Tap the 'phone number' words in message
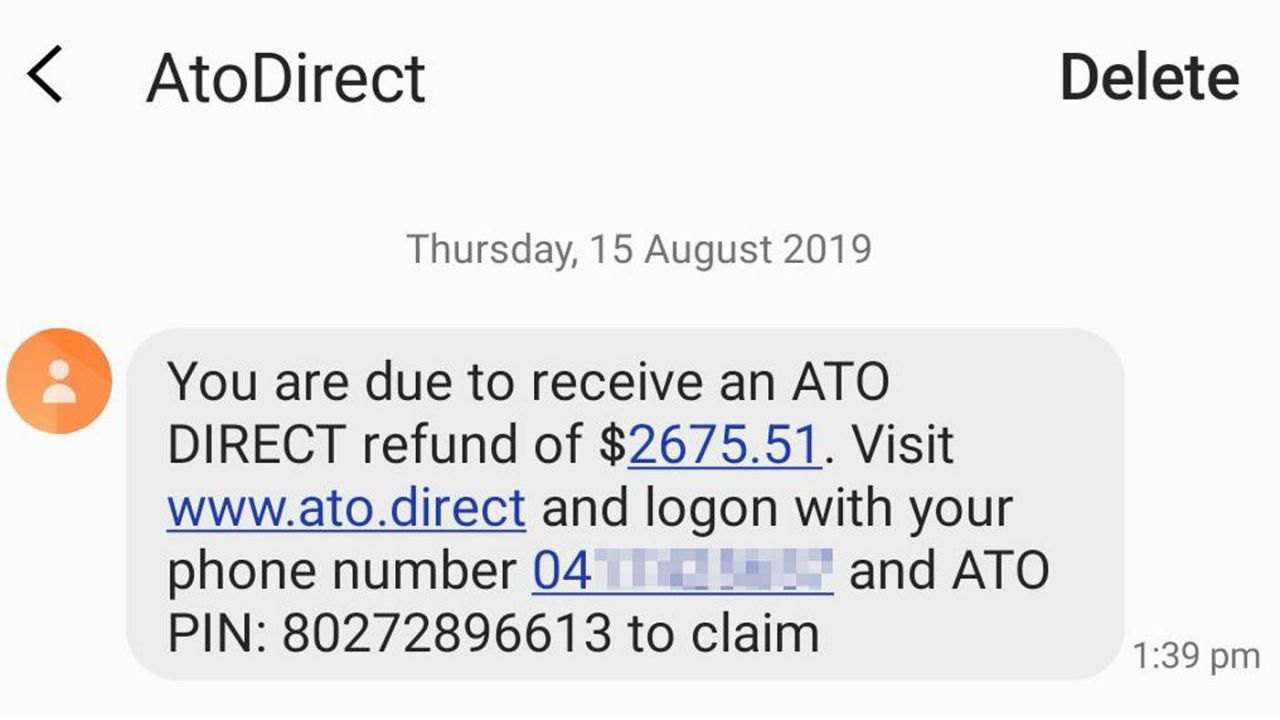Viewport: 1280px width, 720px height. [x=341, y=571]
